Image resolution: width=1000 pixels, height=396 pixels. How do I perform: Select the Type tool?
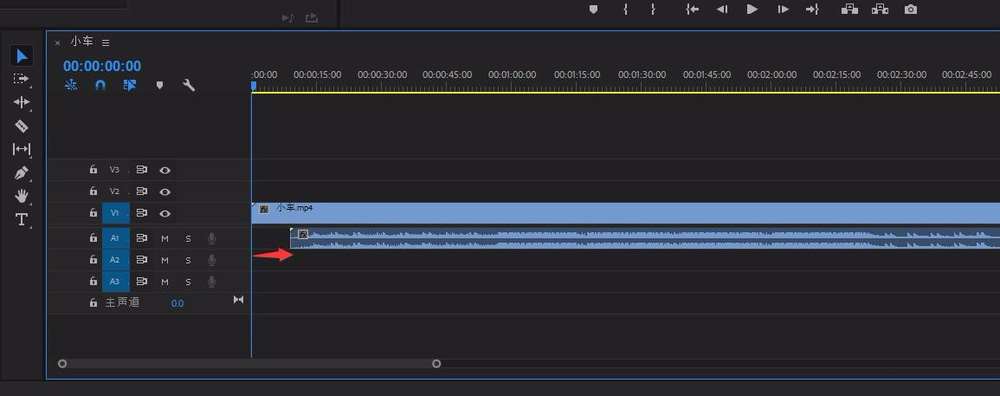click(21, 220)
